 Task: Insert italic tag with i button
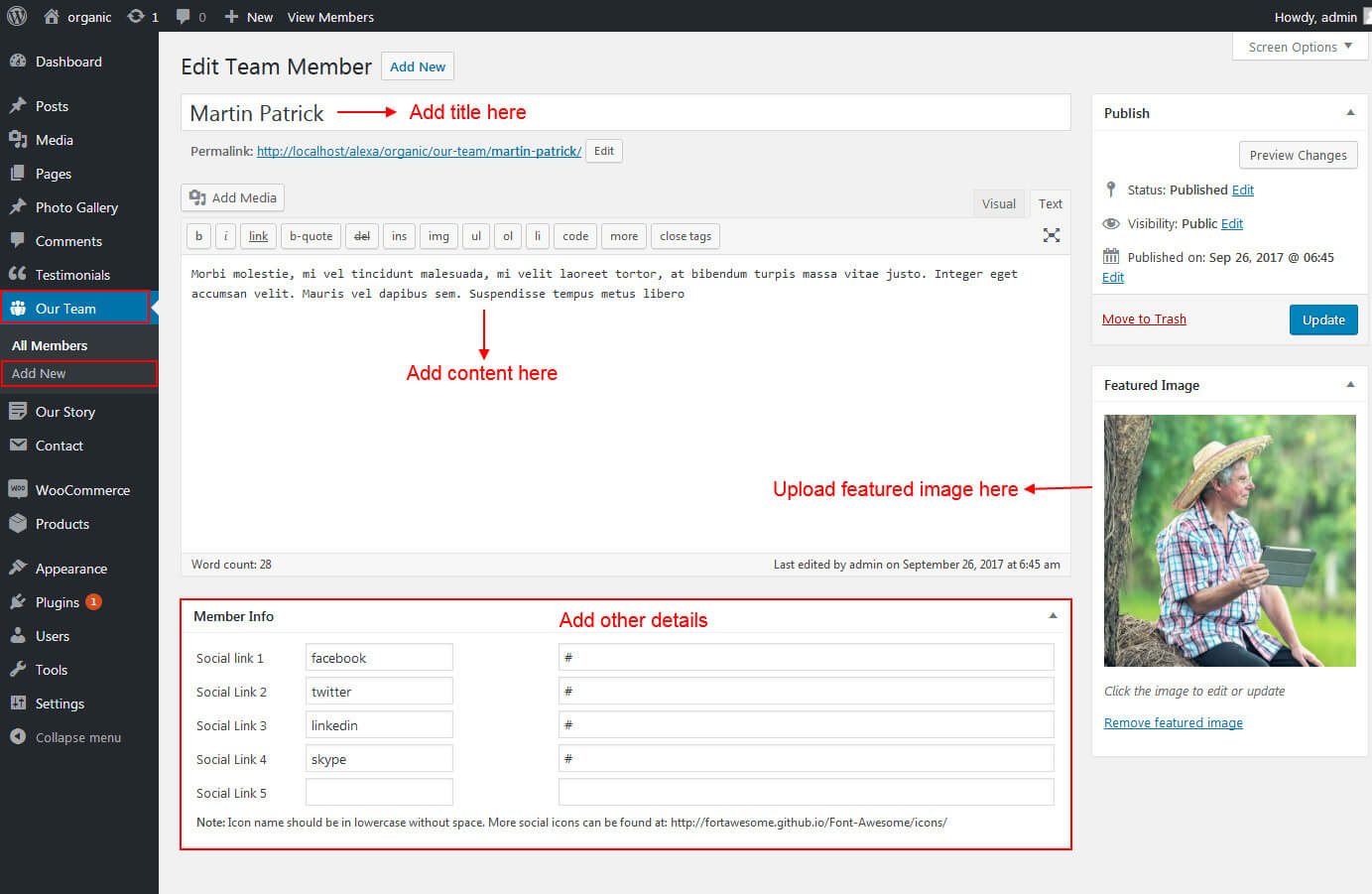(x=226, y=236)
